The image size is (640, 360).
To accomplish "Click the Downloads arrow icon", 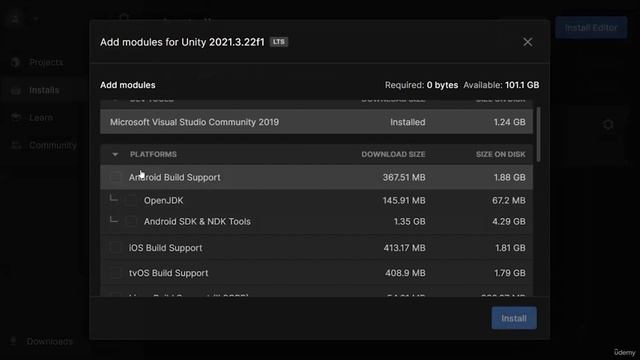I will click(x=13, y=341).
